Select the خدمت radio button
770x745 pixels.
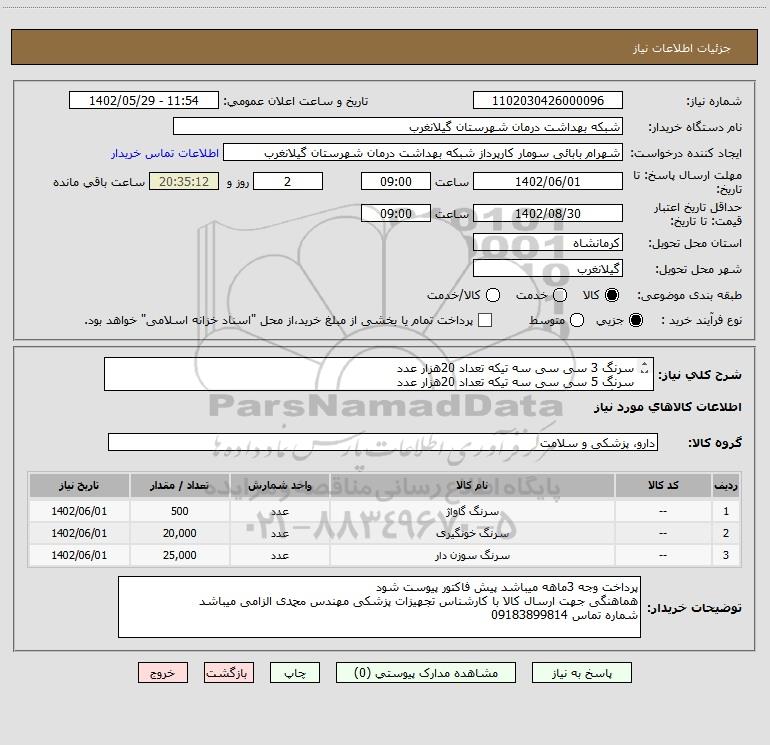560,295
